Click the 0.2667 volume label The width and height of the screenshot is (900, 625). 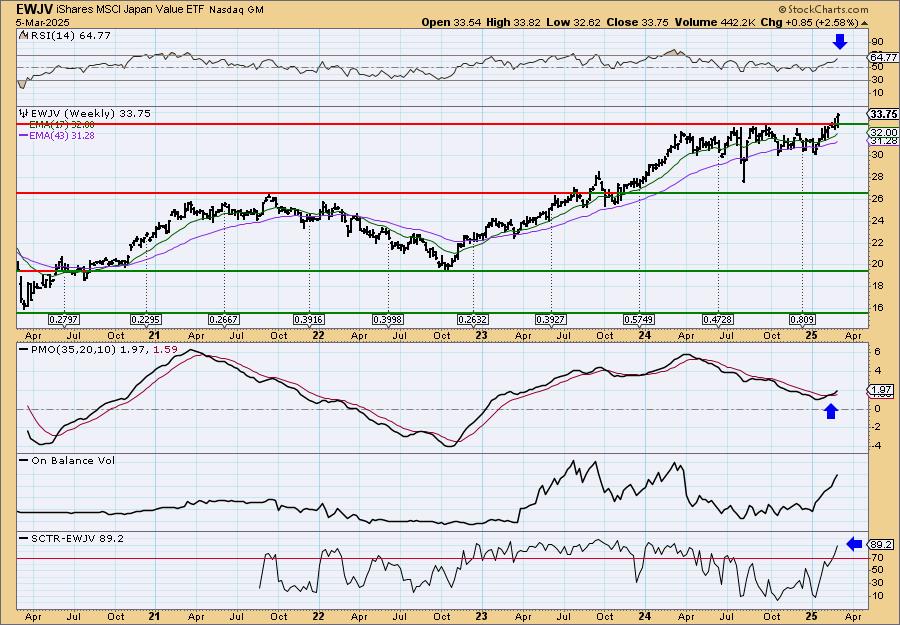point(224,319)
